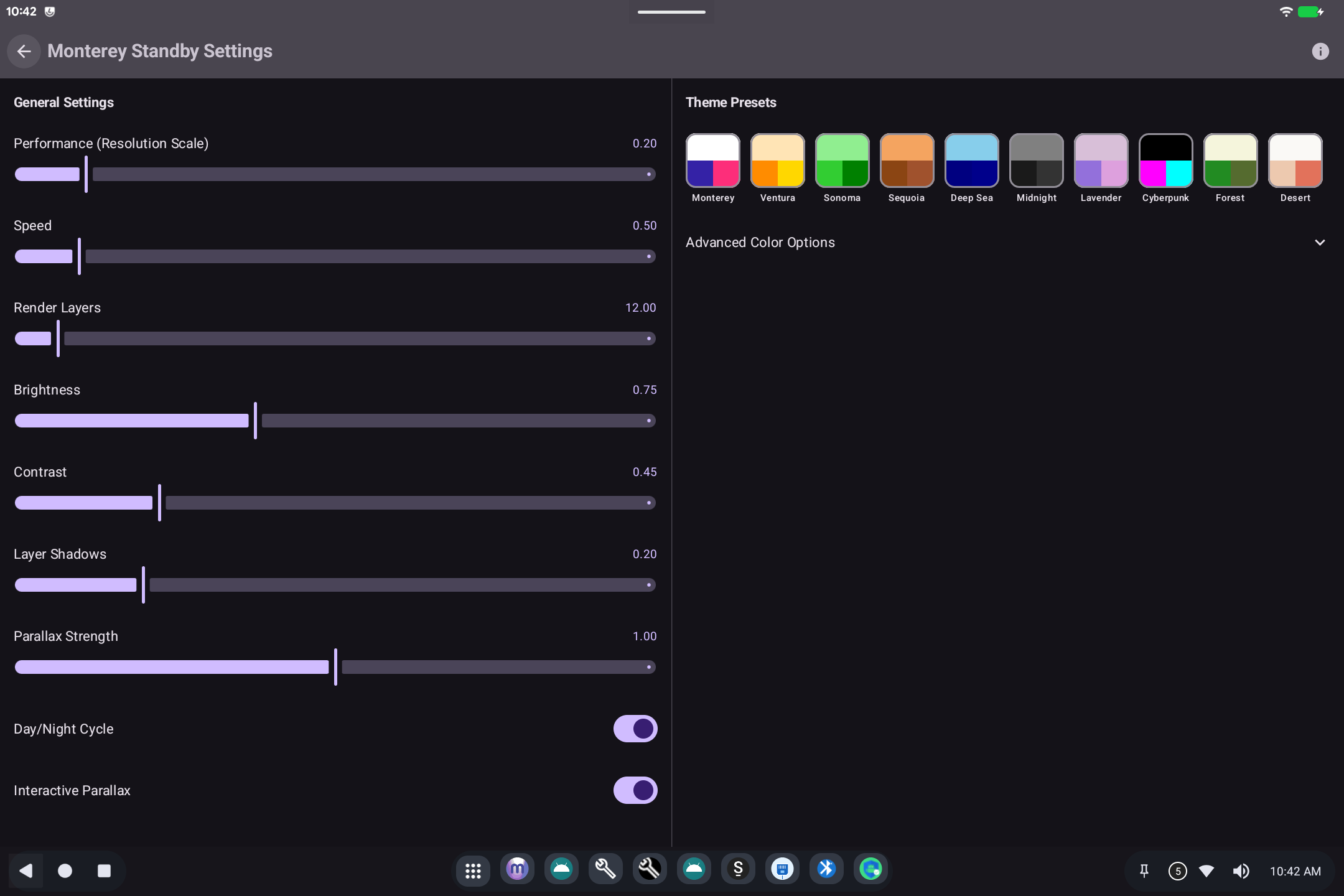
Task: Click the "Layer Shadows" label text
Action: tap(60, 554)
